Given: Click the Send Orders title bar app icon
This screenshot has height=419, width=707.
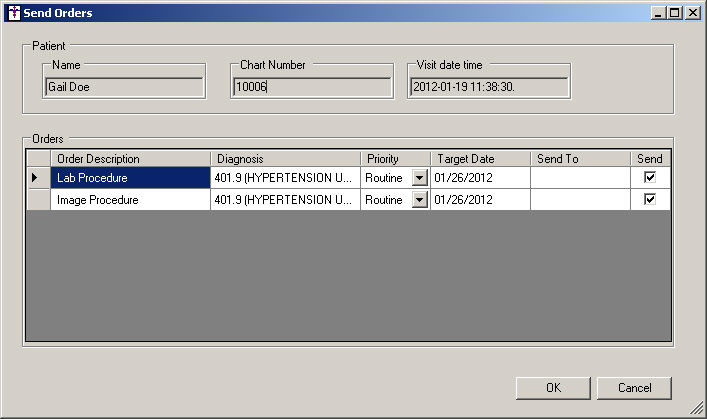Looking at the screenshot, I should coord(14,13).
